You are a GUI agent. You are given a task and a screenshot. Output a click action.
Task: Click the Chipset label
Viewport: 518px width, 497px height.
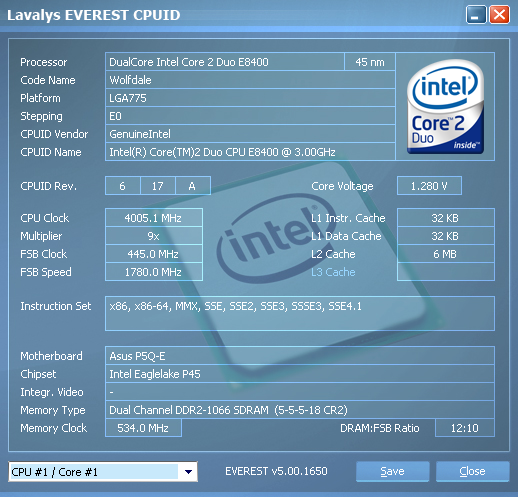[x=38, y=374]
